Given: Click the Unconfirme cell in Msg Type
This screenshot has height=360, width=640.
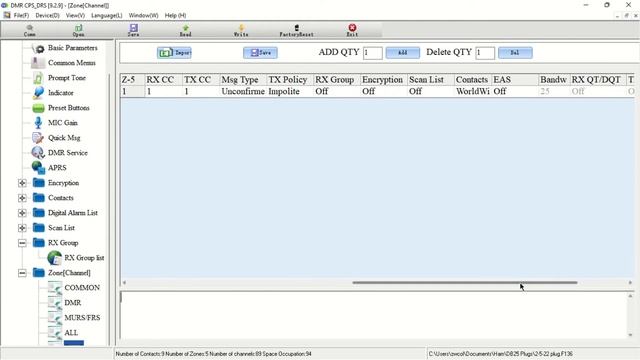Looking at the screenshot, I should click(243, 91).
